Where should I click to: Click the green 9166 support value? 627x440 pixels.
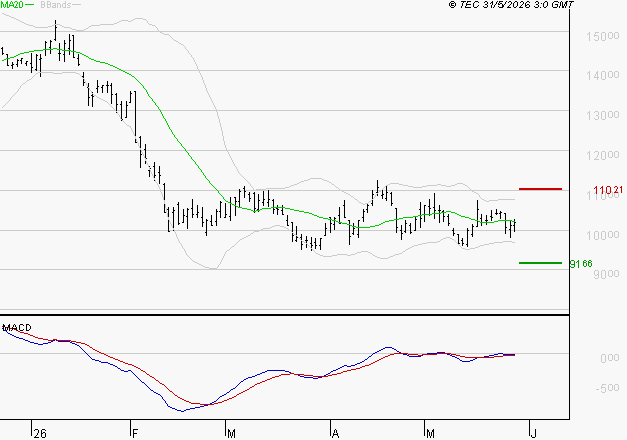point(581,264)
